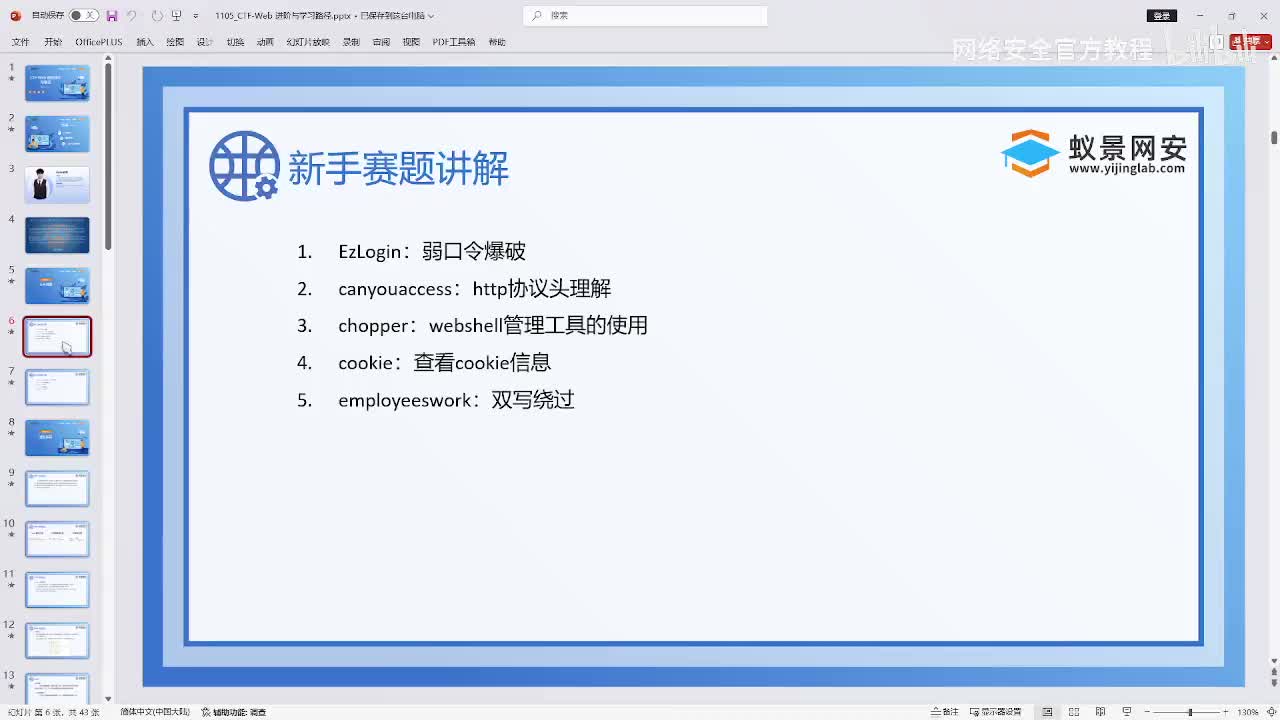1280x720 pixels.
Task: Start Slide Show from status bar icon
Action: (x=1127, y=712)
